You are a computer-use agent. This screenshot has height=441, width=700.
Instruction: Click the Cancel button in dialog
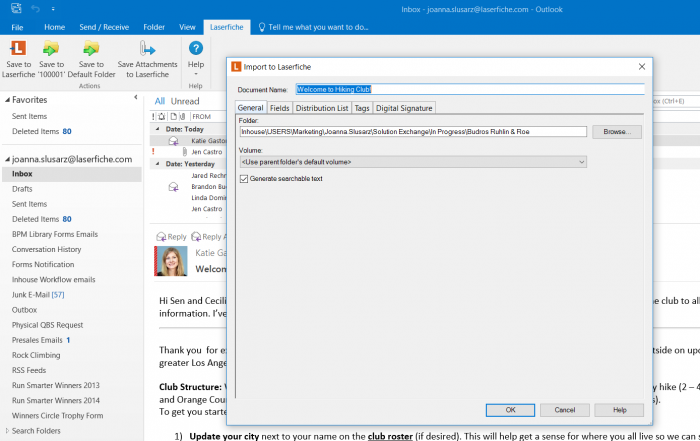pyautogui.click(x=564, y=410)
